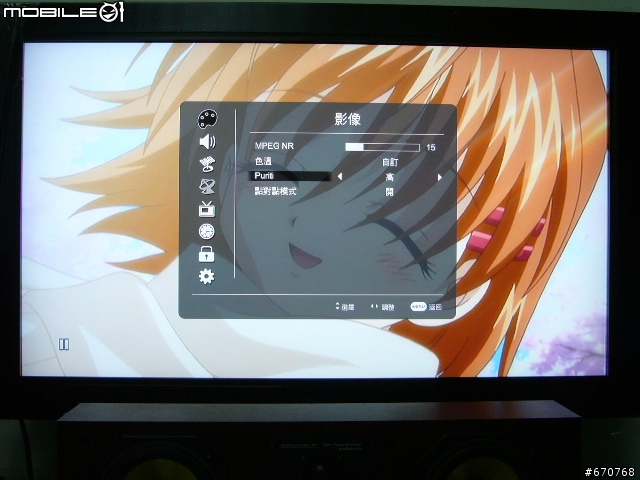Open the Sound speaker settings icon
Viewport: 640px width, 480px height.
207,142
